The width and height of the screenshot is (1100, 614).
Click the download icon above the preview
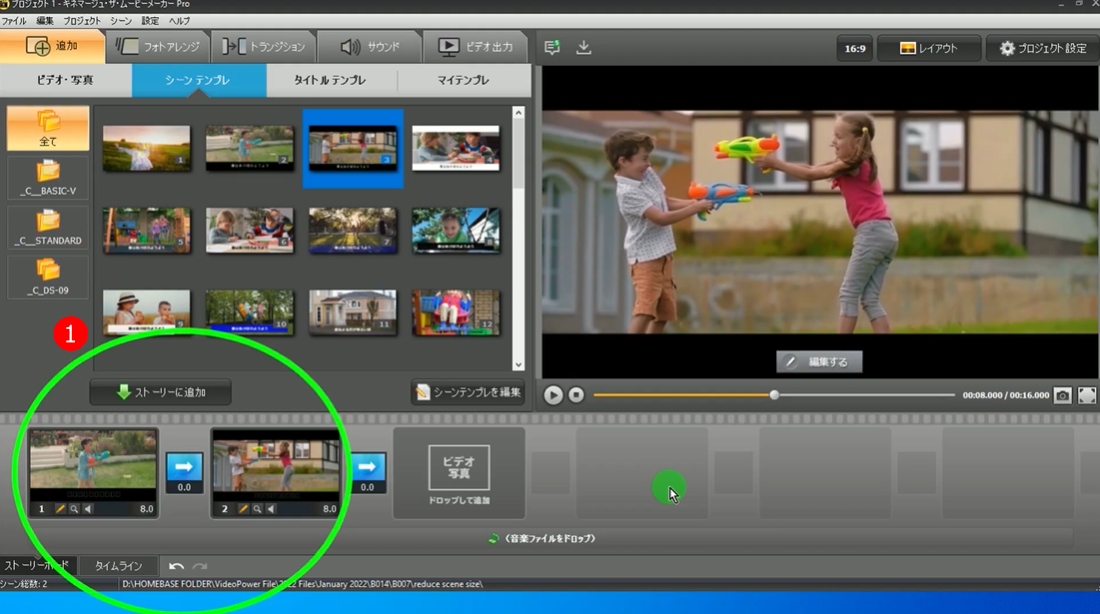click(x=584, y=47)
